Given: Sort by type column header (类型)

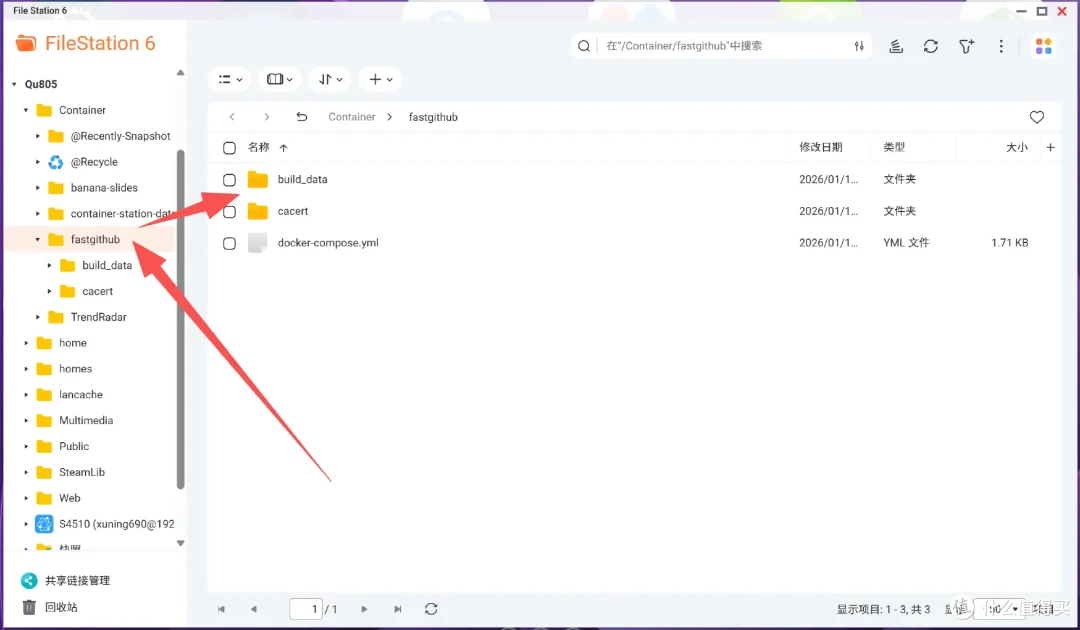Looking at the screenshot, I should [894, 147].
